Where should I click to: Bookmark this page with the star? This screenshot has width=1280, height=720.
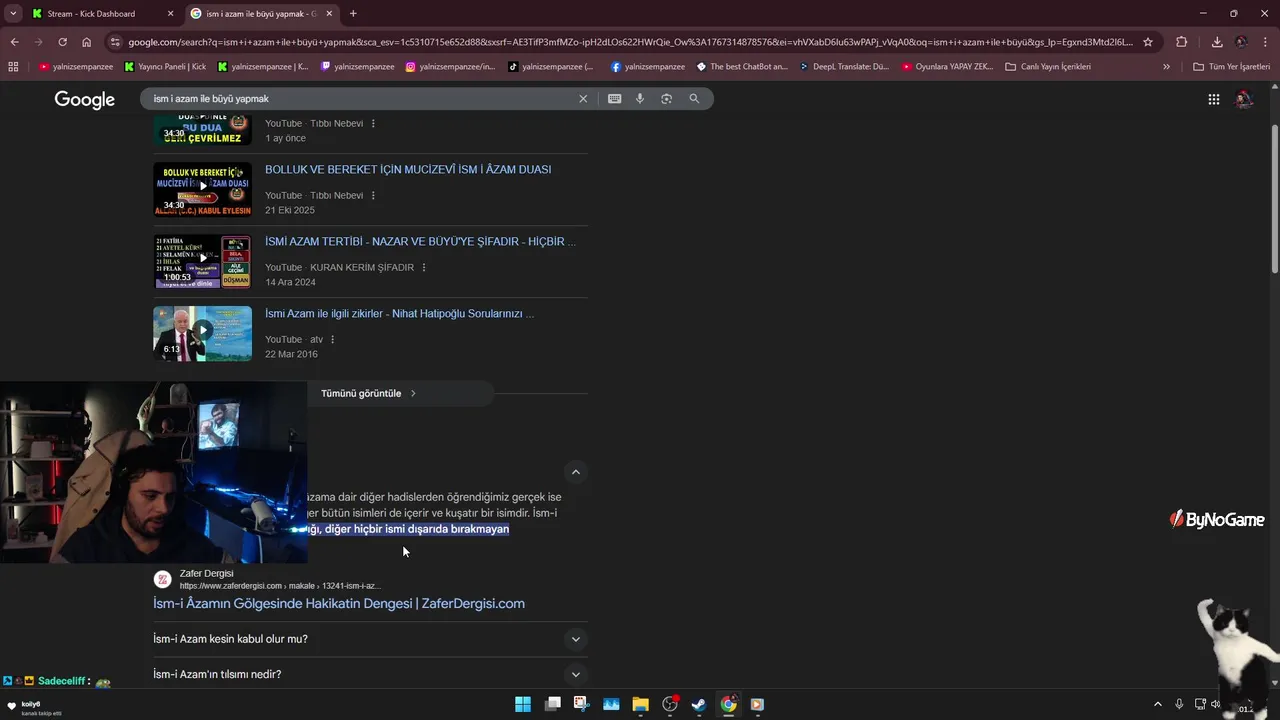tap(1148, 42)
